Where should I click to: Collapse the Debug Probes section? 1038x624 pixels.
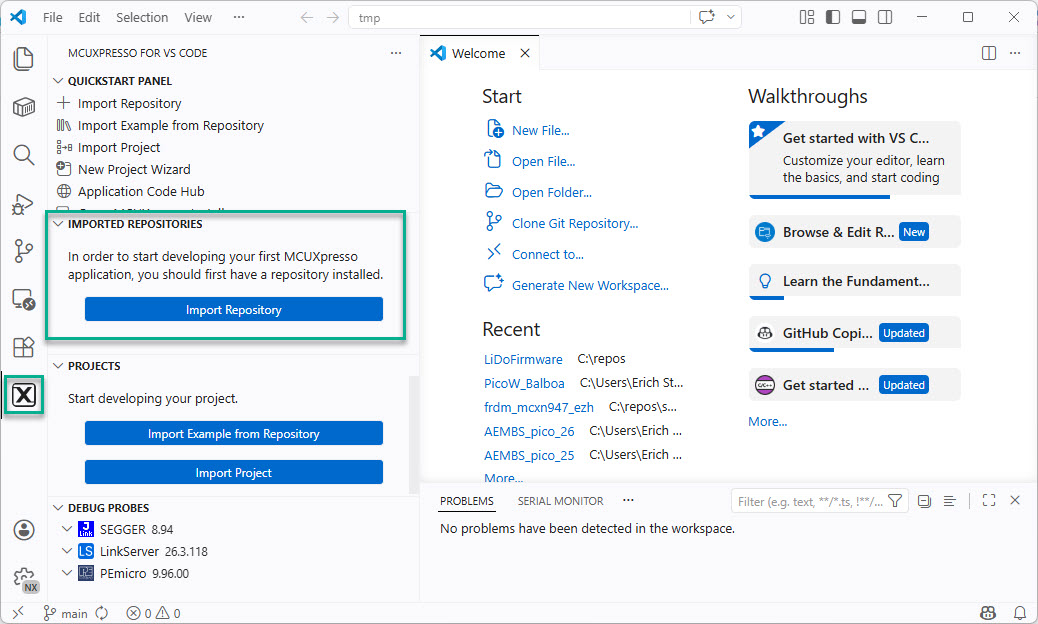(x=57, y=508)
